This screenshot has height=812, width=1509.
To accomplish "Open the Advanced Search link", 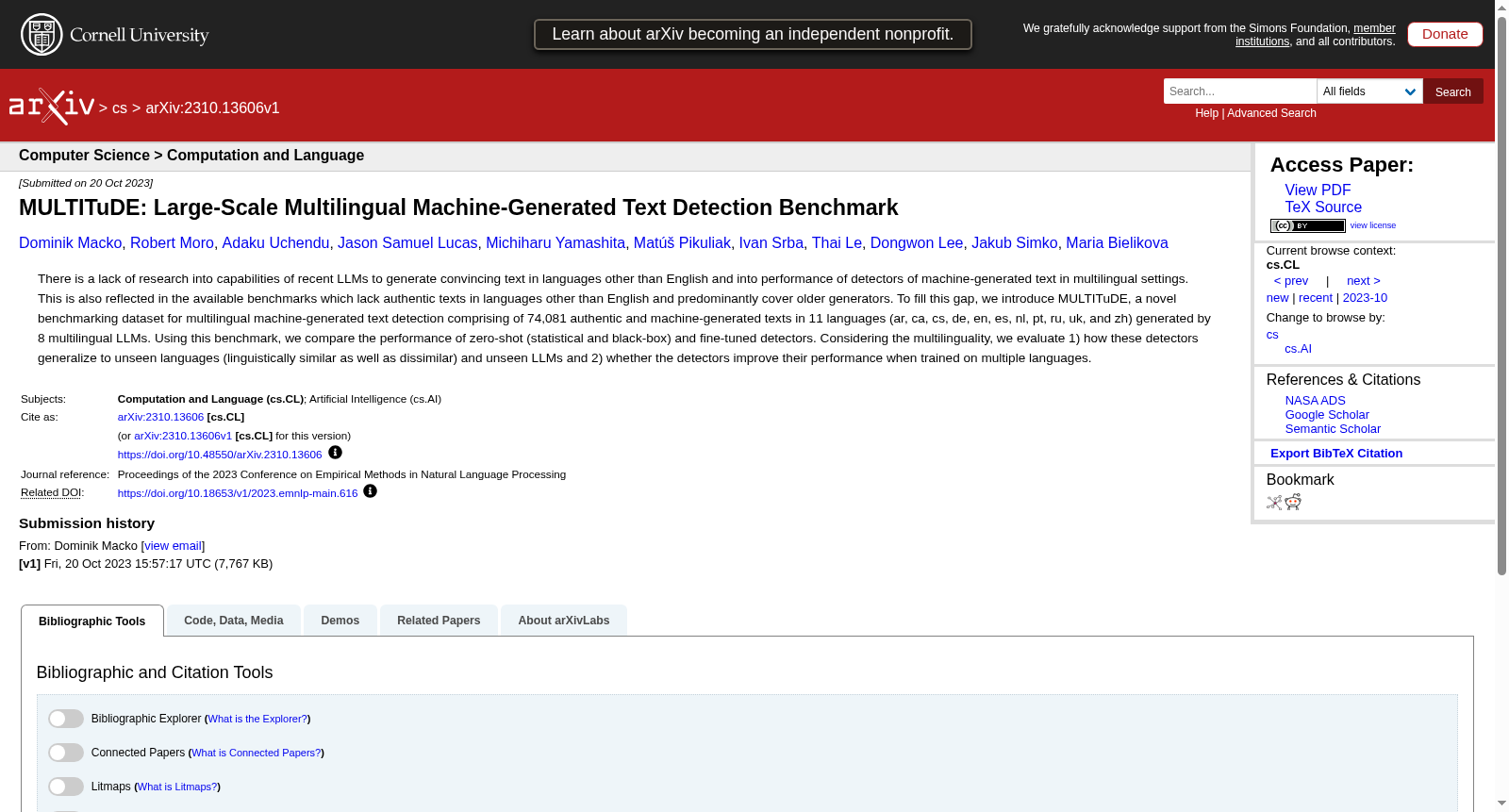I will [x=1271, y=113].
